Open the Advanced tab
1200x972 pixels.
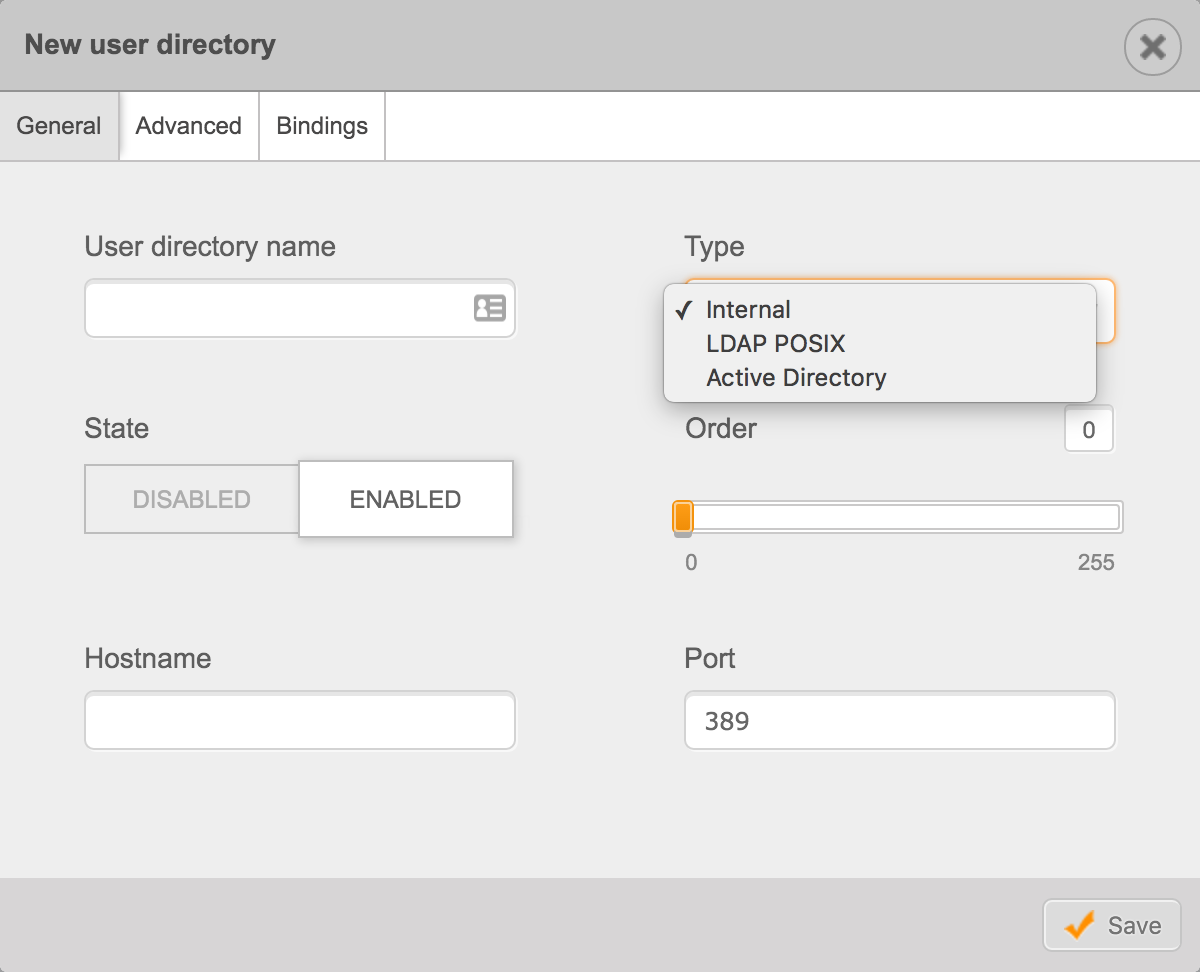(x=189, y=126)
